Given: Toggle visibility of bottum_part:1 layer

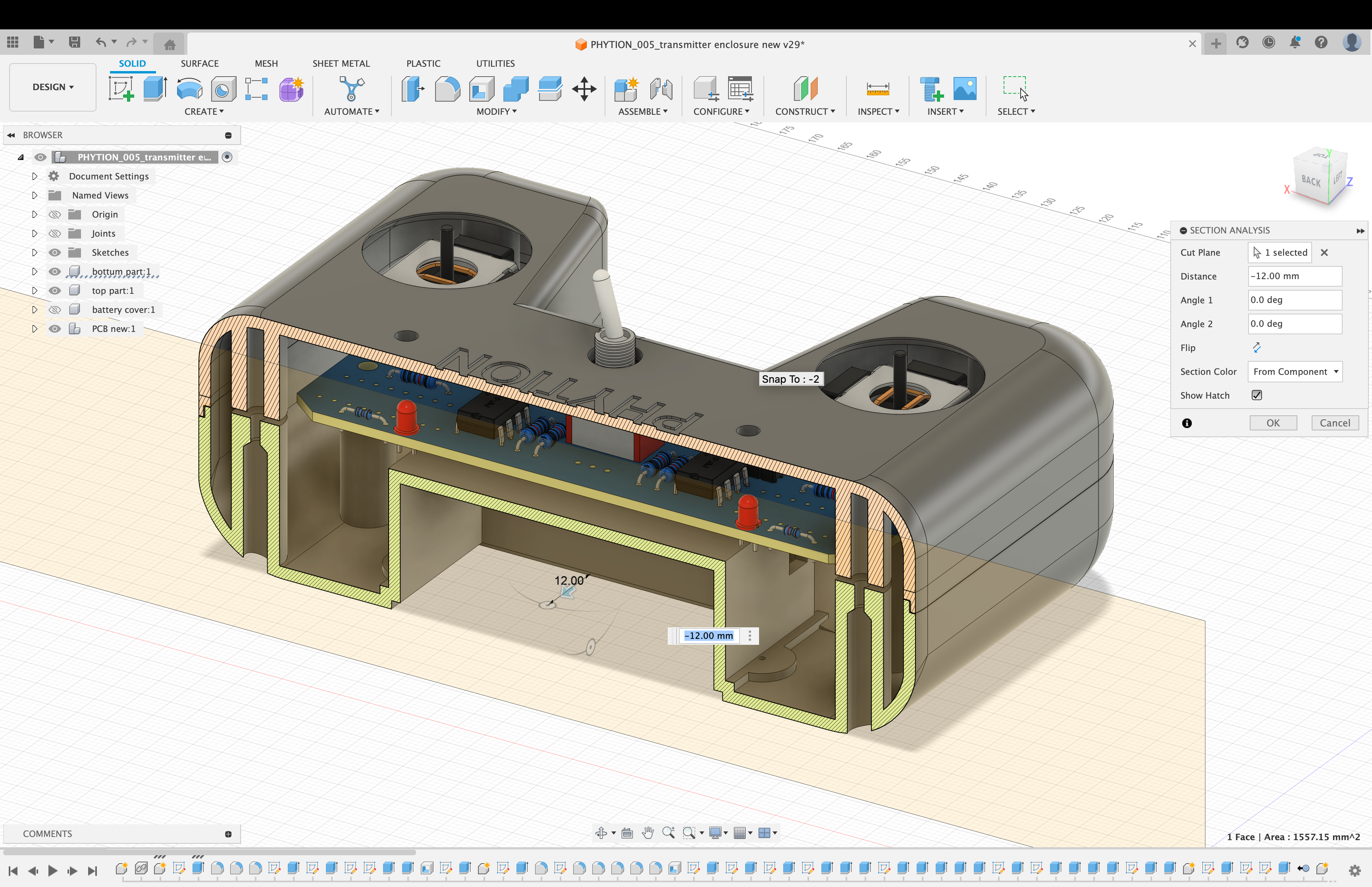Looking at the screenshot, I should (x=55, y=271).
